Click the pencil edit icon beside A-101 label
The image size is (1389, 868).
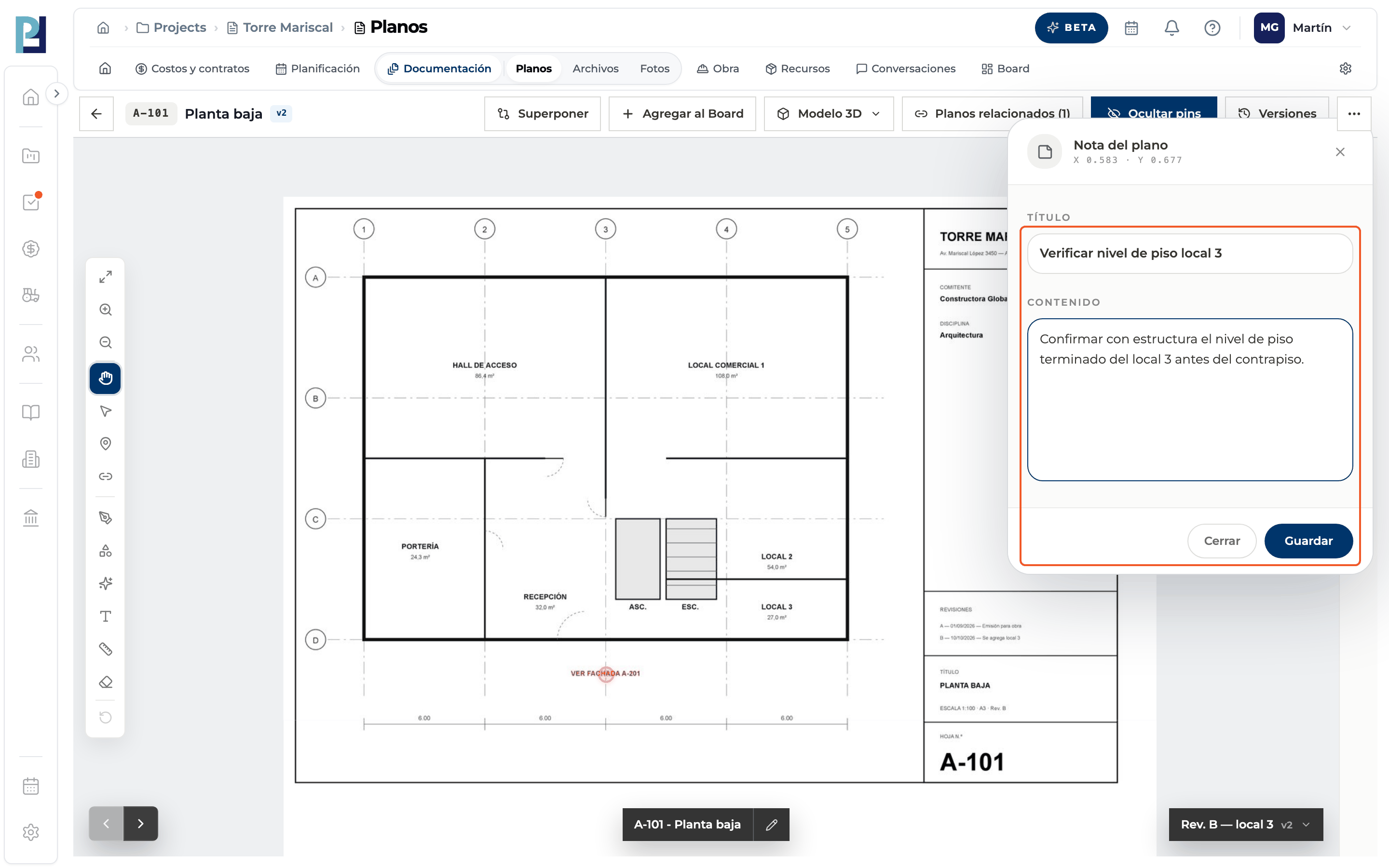pos(771,825)
